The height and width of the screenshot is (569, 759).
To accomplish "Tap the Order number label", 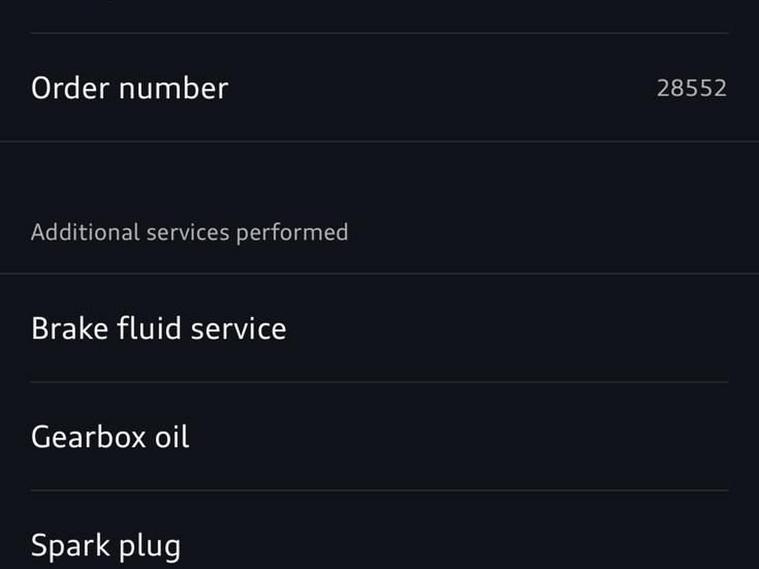I will pos(129,88).
